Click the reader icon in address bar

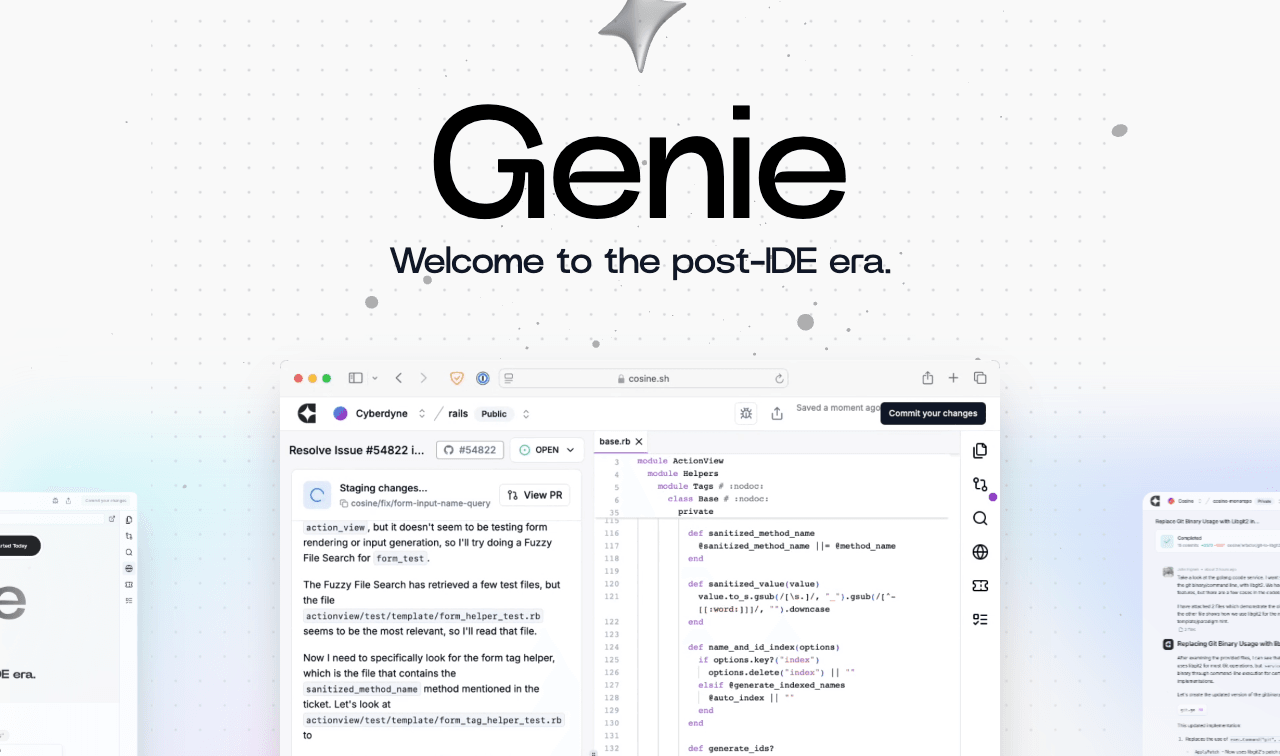(509, 379)
